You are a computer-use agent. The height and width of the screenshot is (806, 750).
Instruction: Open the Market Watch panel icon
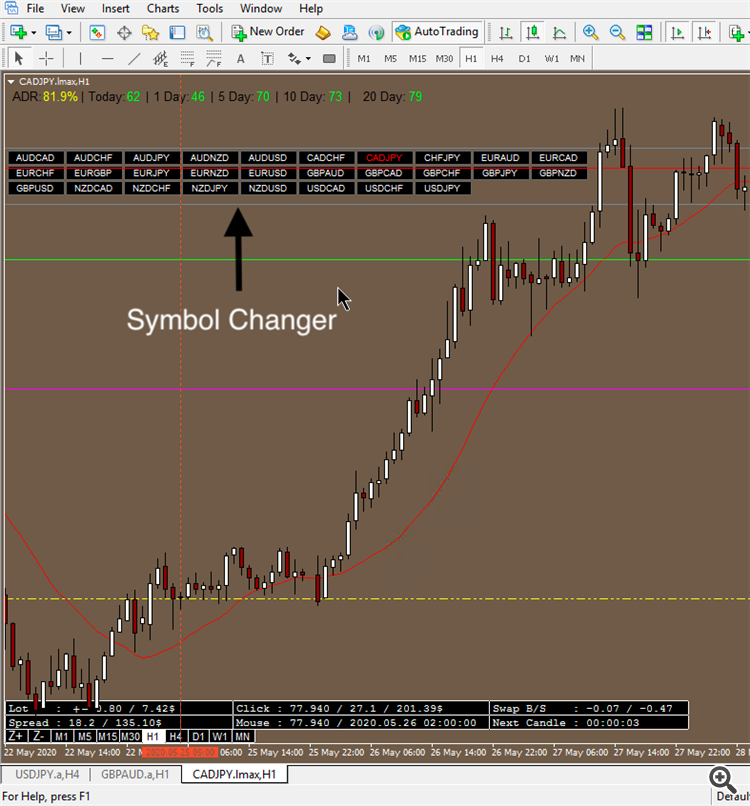click(x=97, y=32)
